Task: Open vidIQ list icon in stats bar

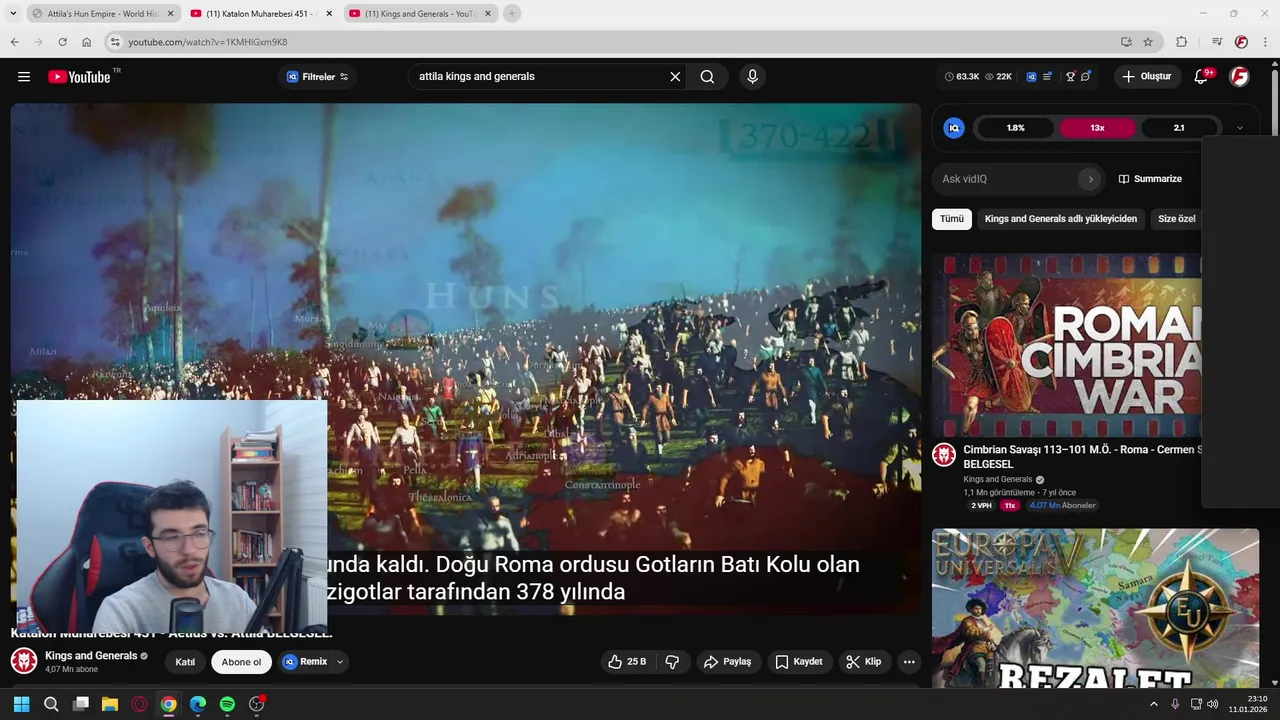Action: click(1047, 76)
